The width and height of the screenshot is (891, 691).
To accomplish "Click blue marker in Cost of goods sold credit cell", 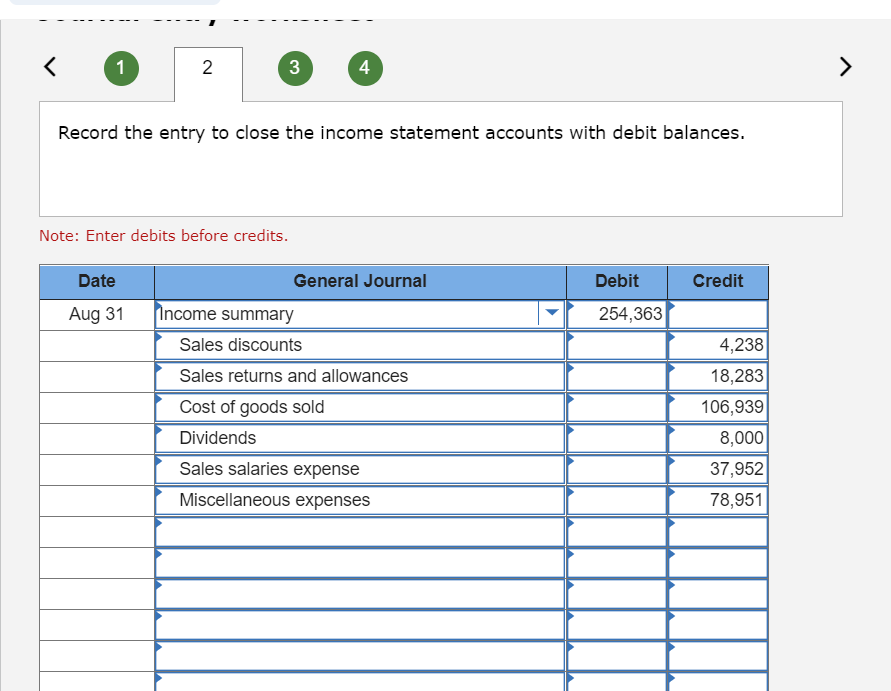I will [x=671, y=401].
